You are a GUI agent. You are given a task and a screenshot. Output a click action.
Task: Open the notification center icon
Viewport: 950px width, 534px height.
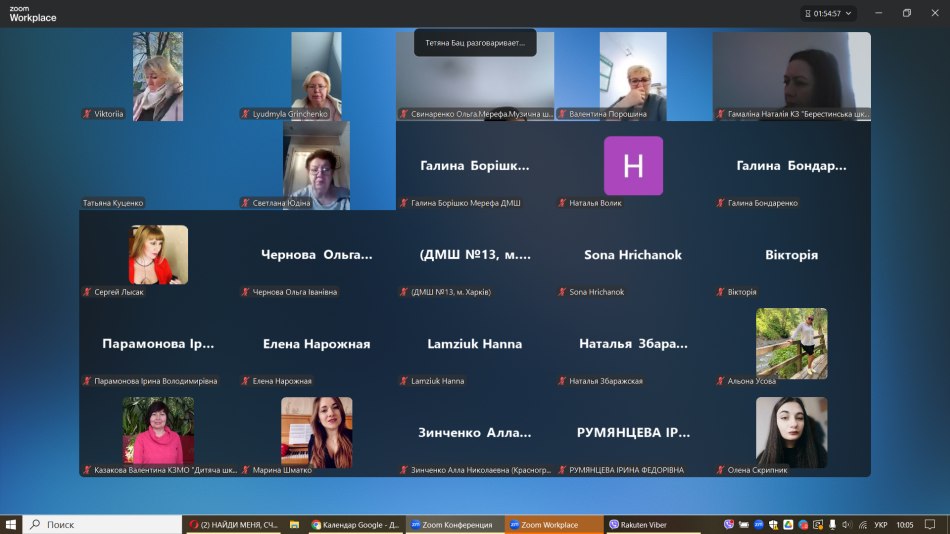point(930,524)
